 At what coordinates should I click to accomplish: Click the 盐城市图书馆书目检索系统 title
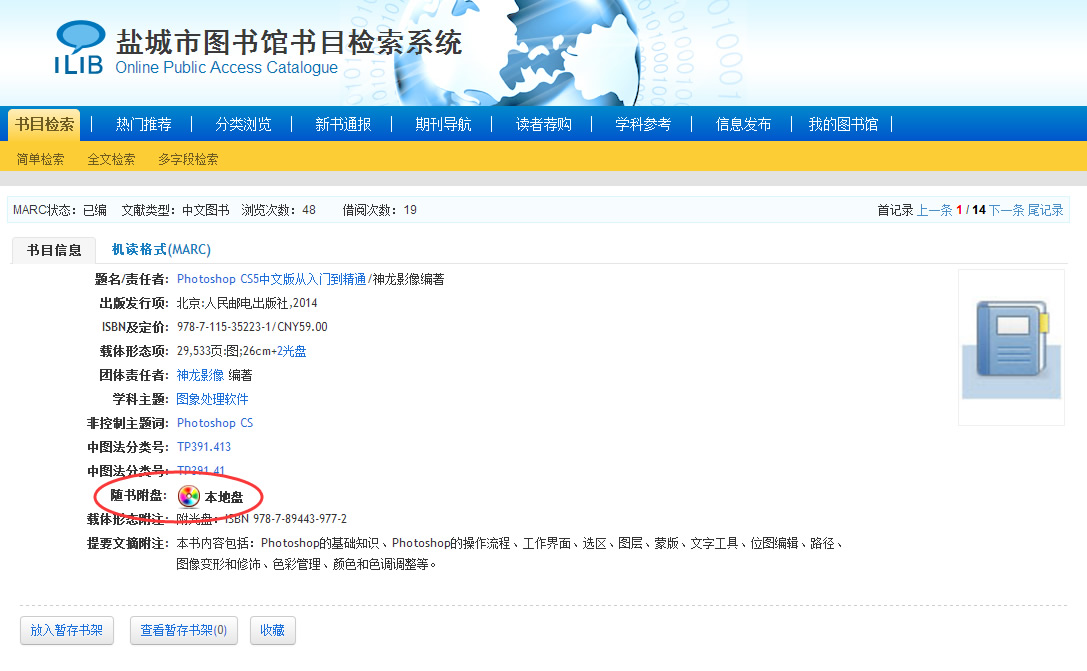click(288, 42)
